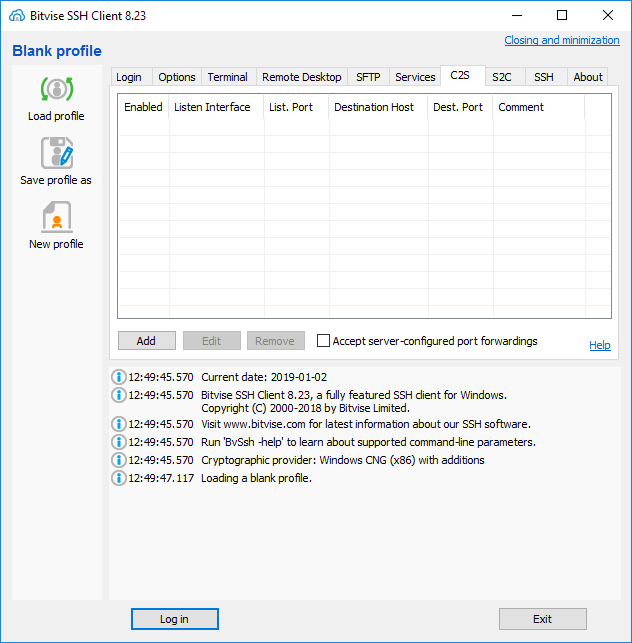632x643 pixels.
Task: Click the Dest. Port column header
Action: (x=460, y=107)
